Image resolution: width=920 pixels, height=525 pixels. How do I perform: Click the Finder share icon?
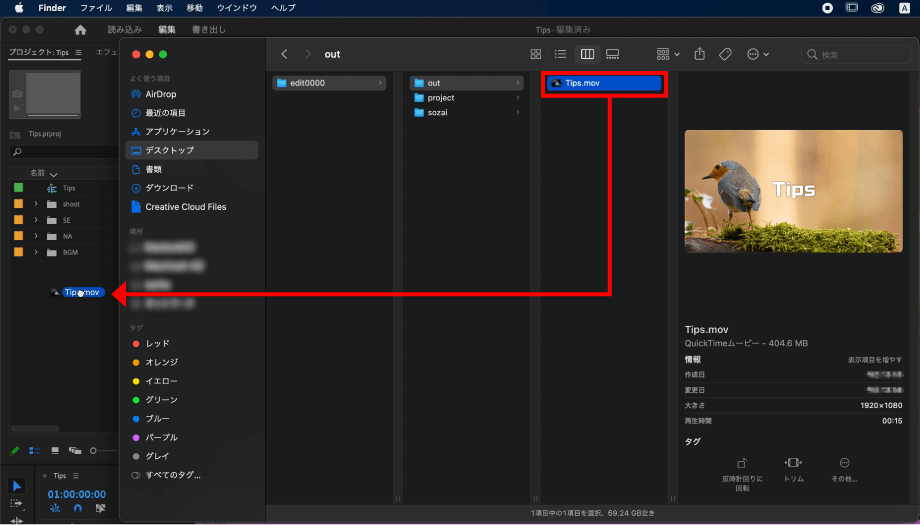(x=699, y=54)
